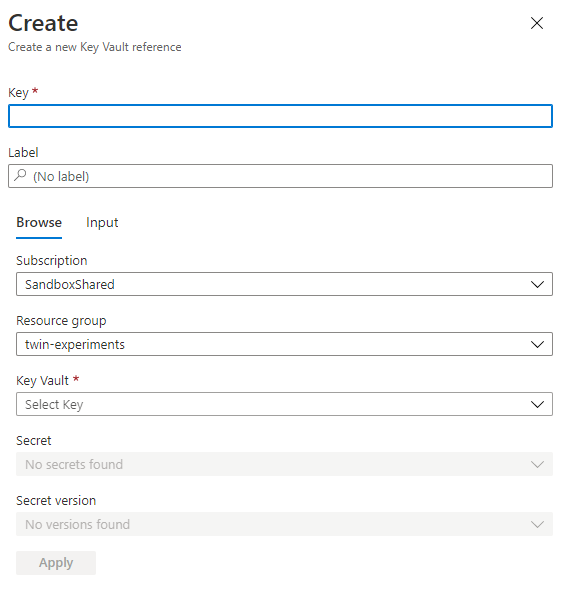Open the Select Key vault dropdown
The width and height of the screenshot is (562, 594).
click(284, 404)
